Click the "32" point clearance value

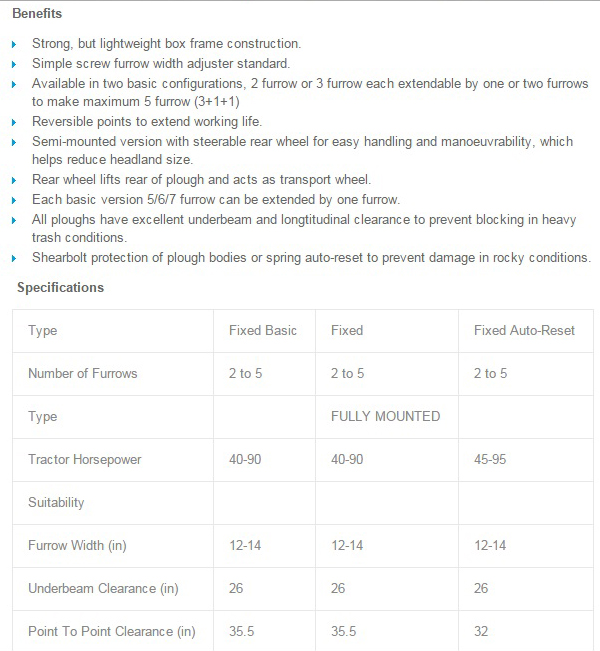point(481,631)
